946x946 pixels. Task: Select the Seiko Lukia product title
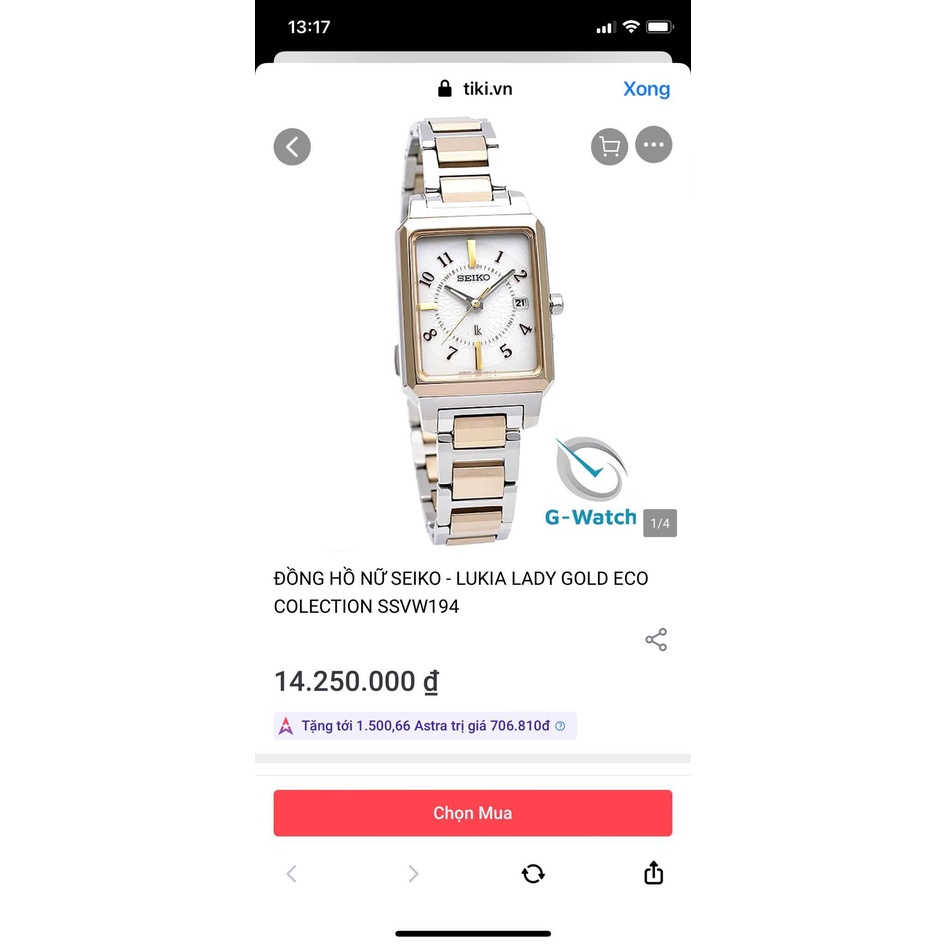[x=461, y=592]
